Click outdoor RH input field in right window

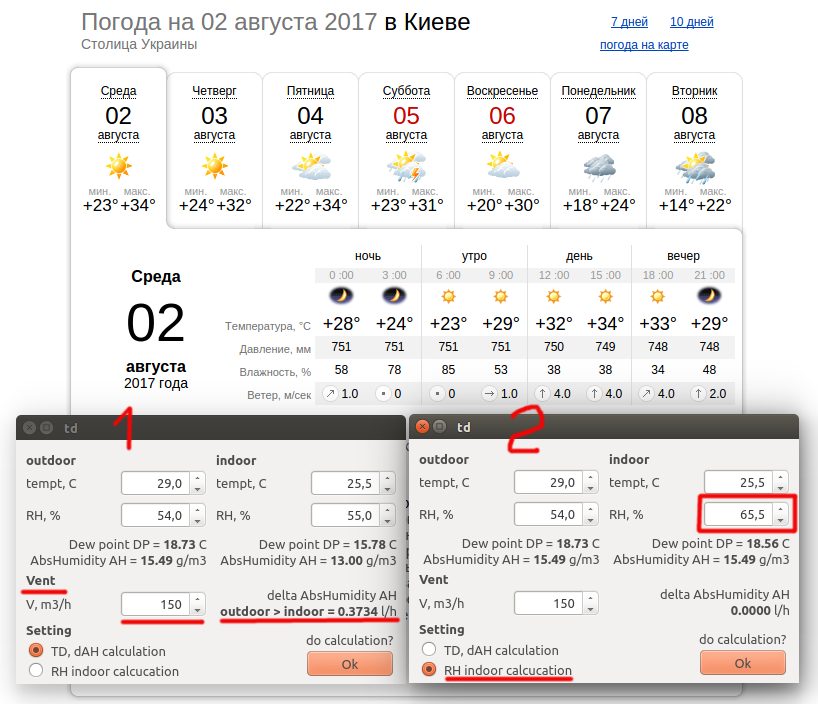(545, 515)
